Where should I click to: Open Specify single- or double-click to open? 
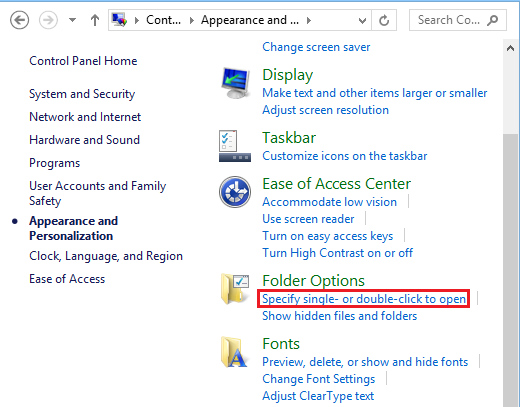click(x=364, y=299)
